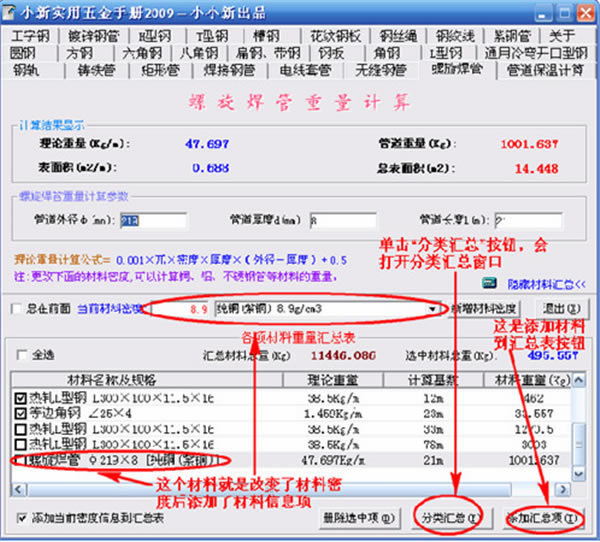Click the icon beside 隐藏材料汇总
The image size is (600, 542).
tap(489, 284)
